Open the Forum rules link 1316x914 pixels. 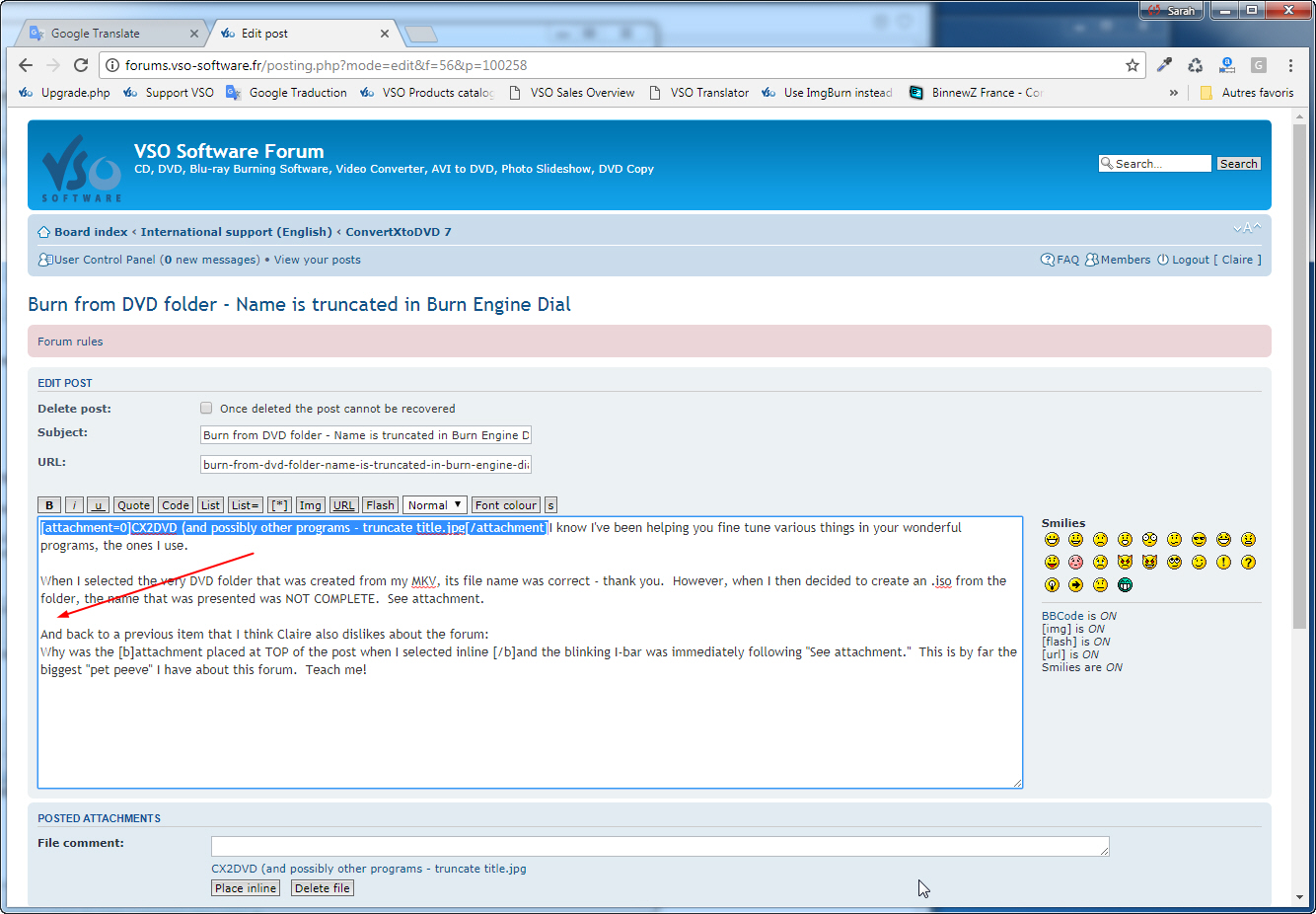(70, 342)
